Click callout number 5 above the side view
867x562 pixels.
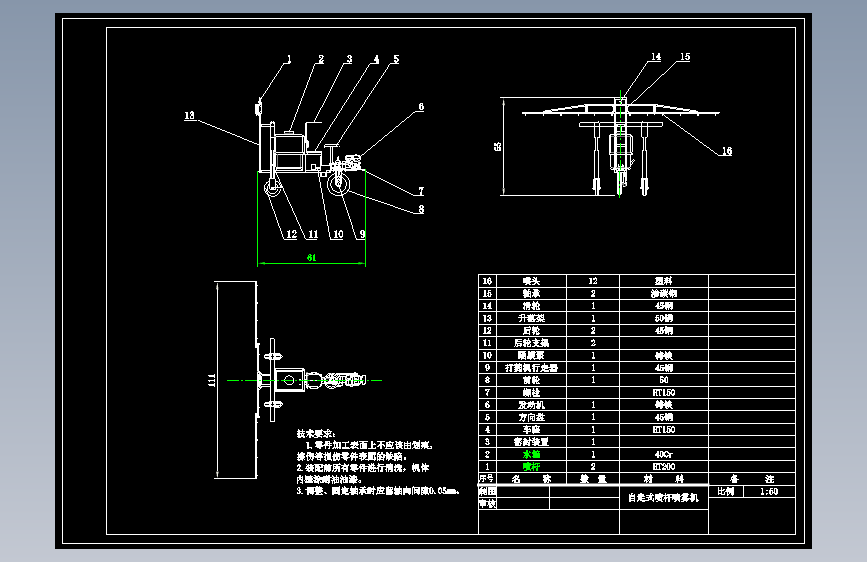pos(396,59)
